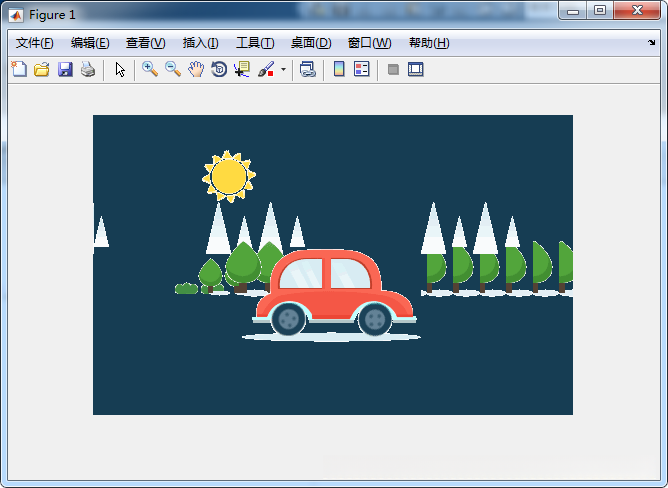Open a file with the folder icon
This screenshot has width=668, height=488.
42,70
